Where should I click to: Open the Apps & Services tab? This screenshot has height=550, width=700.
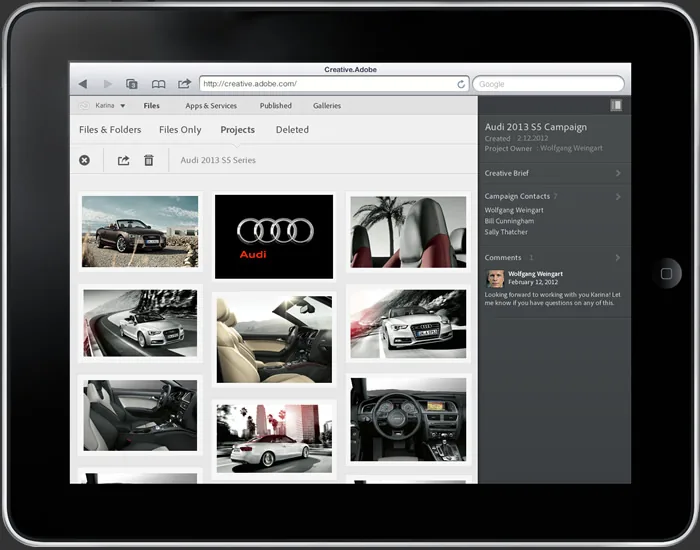point(211,106)
